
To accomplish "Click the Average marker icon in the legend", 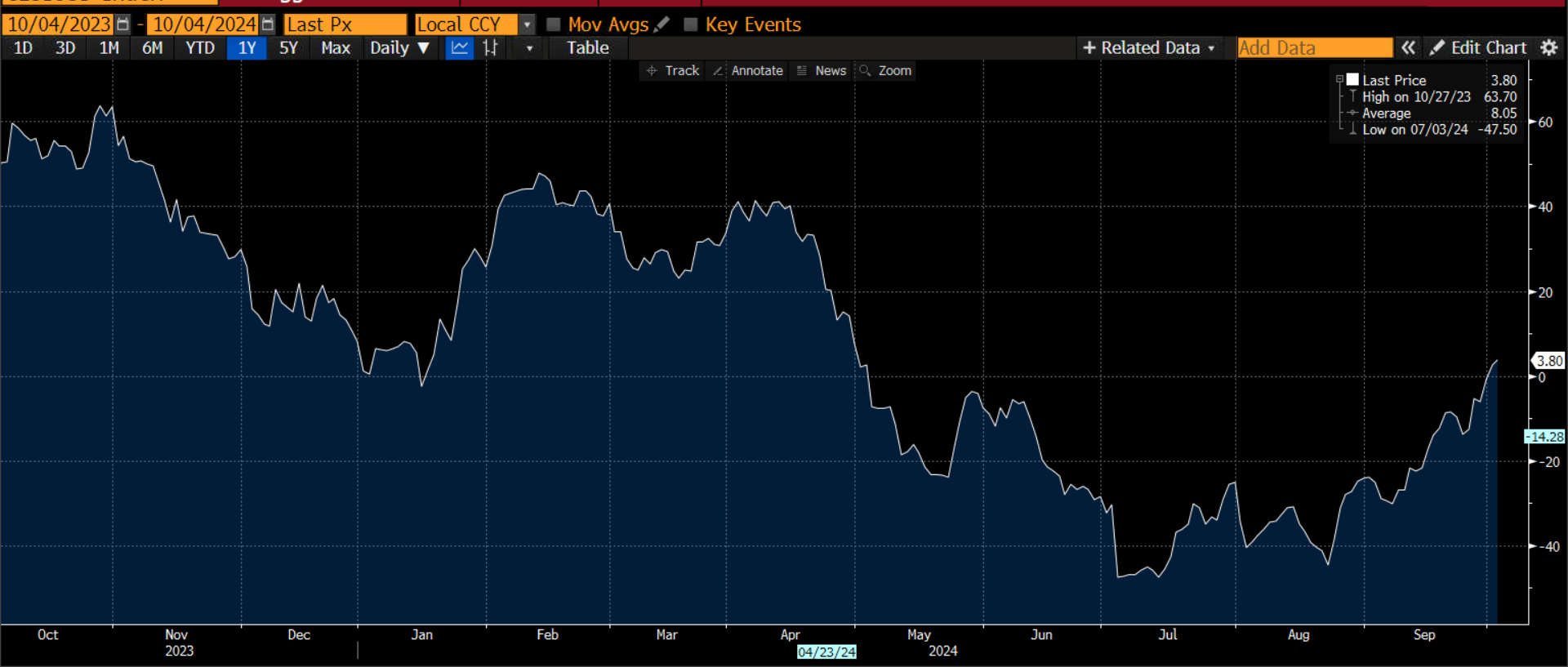I will (1353, 113).
